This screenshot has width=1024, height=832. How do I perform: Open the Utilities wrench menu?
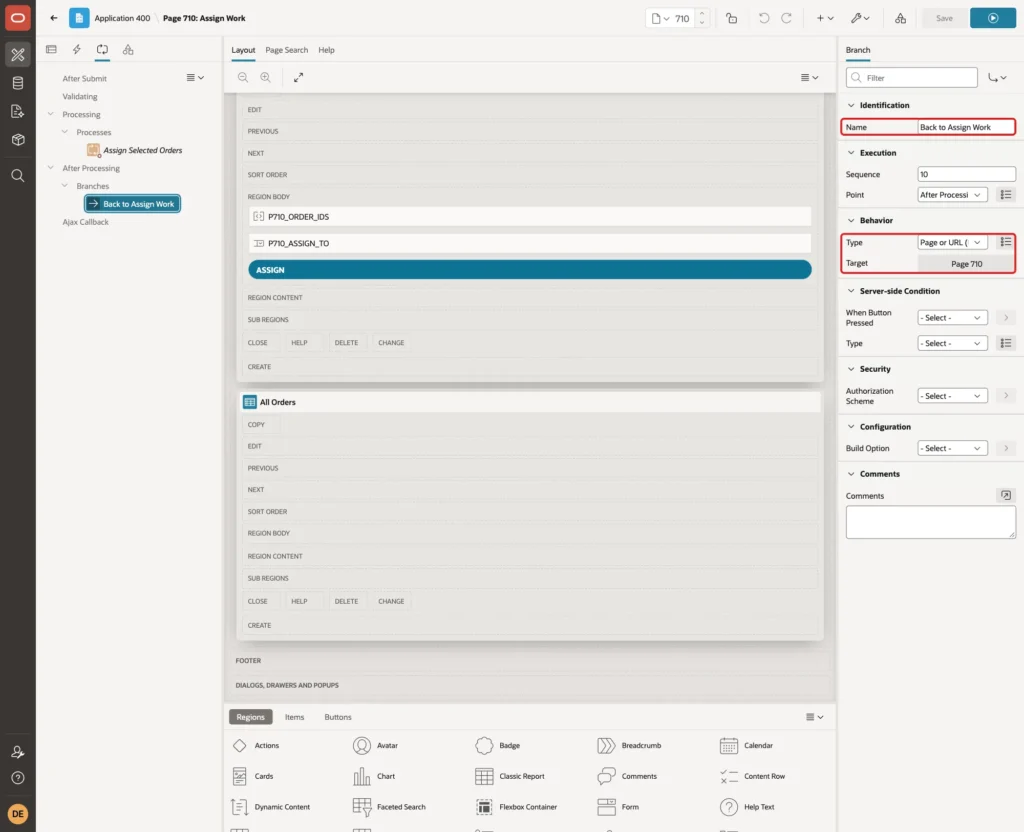coord(860,18)
